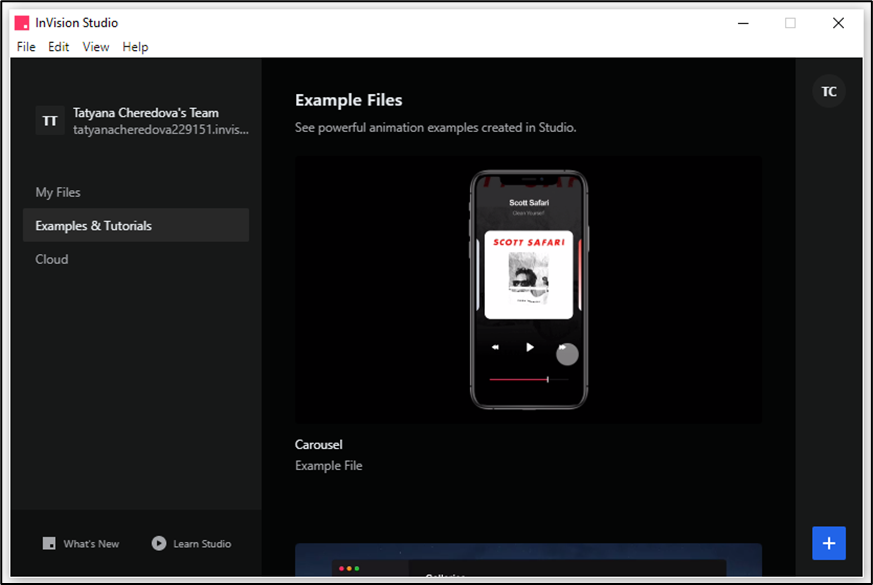Click the Learn Studio play icon
873x585 pixels.
[x=159, y=543]
